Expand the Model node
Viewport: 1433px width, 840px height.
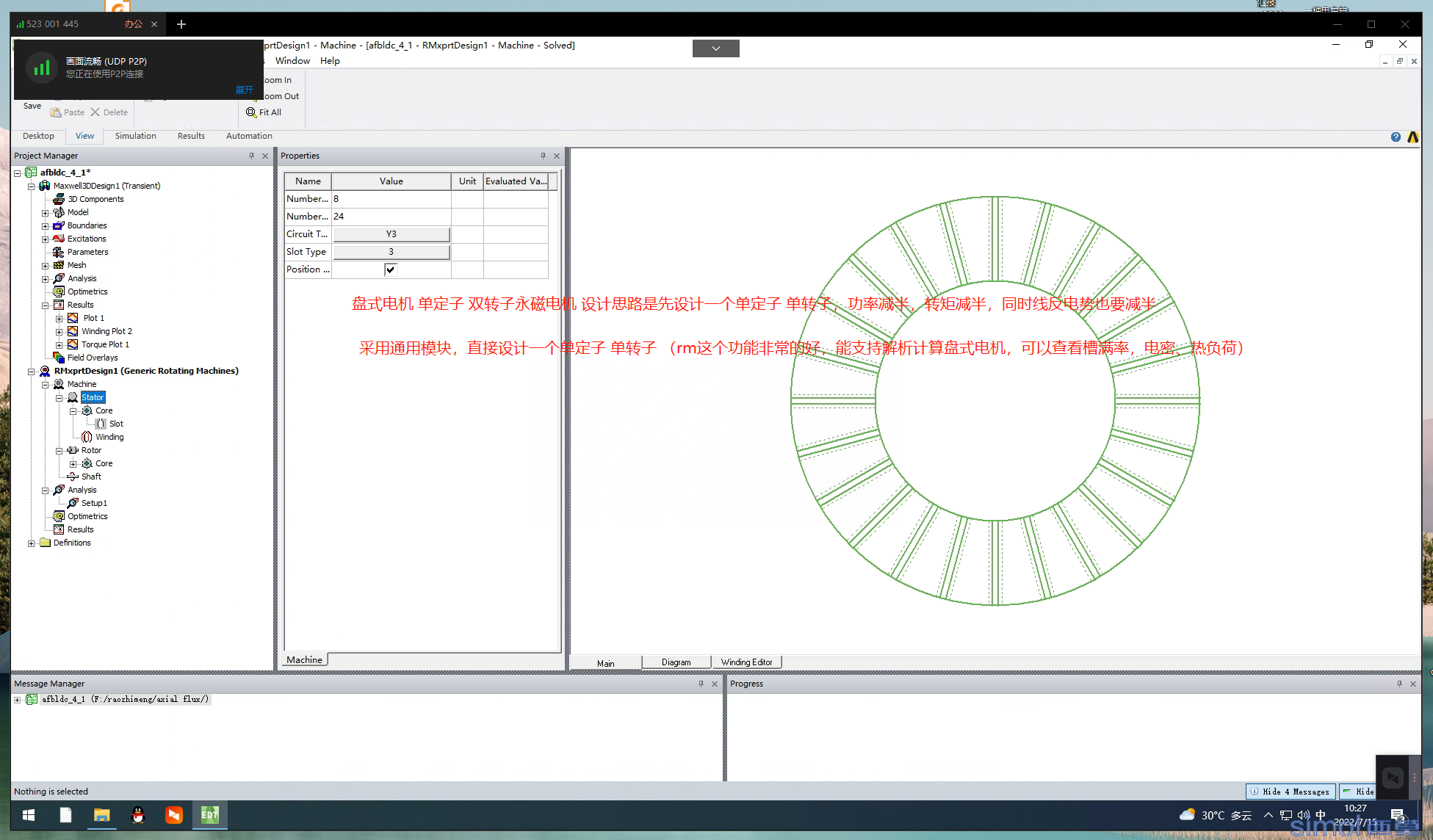(45, 213)
